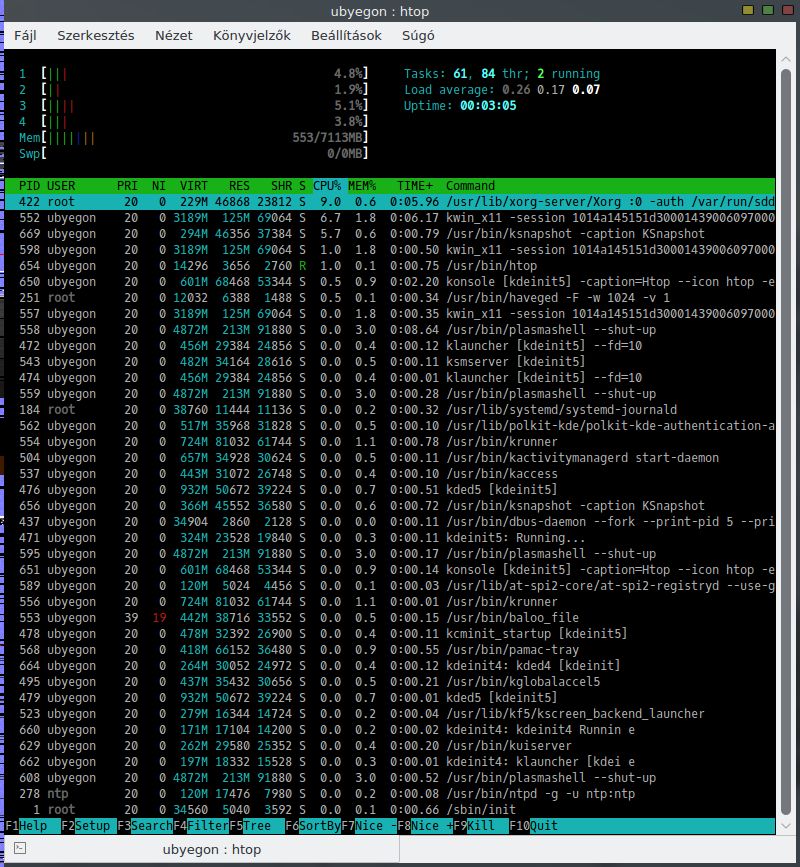Sort by the PRI column header
The image size is (800, 867).
[127, 186]
